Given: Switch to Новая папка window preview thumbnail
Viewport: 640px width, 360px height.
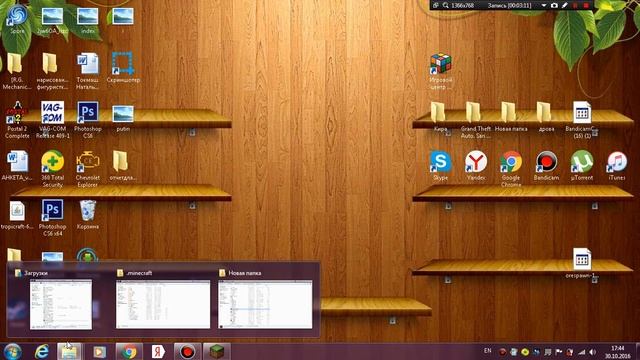Looking at the screenshot, I should coord(265,304).
